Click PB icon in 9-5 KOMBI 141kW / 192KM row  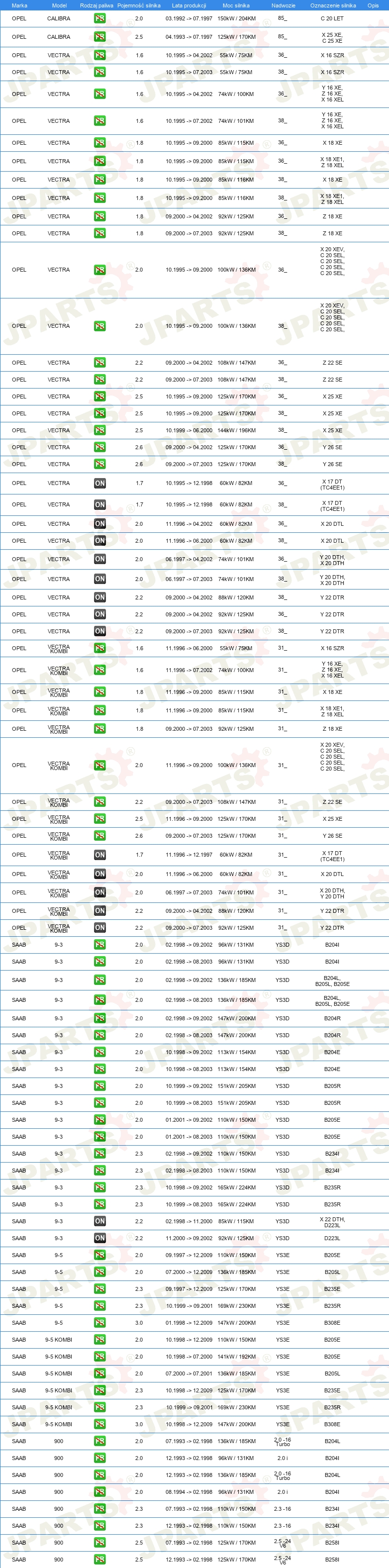coord(100,1357)
